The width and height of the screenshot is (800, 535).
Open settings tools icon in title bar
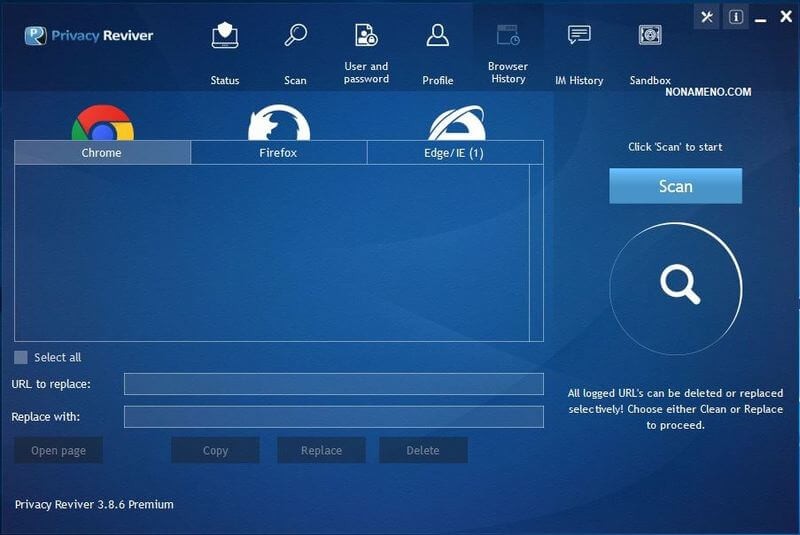pos(706,17)
